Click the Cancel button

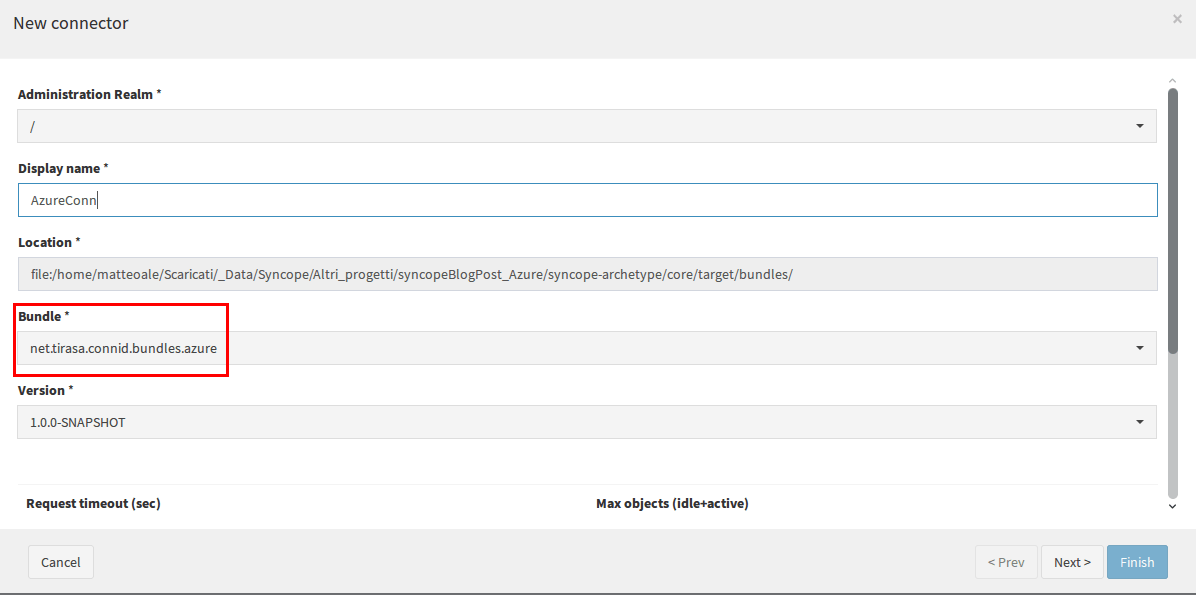(61, 562)
